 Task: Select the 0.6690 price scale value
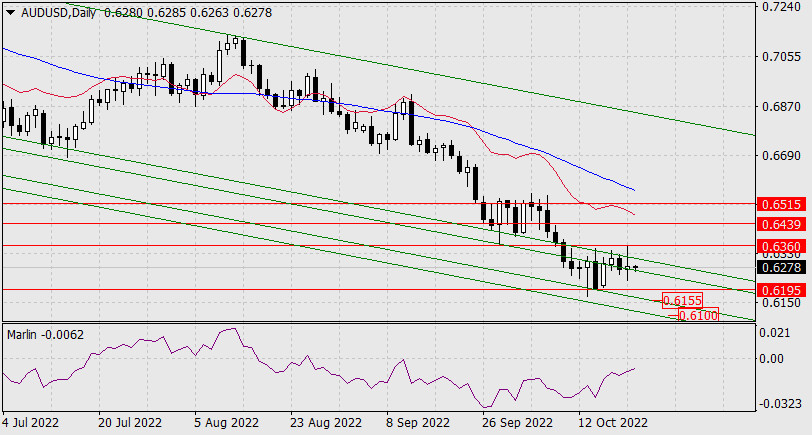coord(781,155)
